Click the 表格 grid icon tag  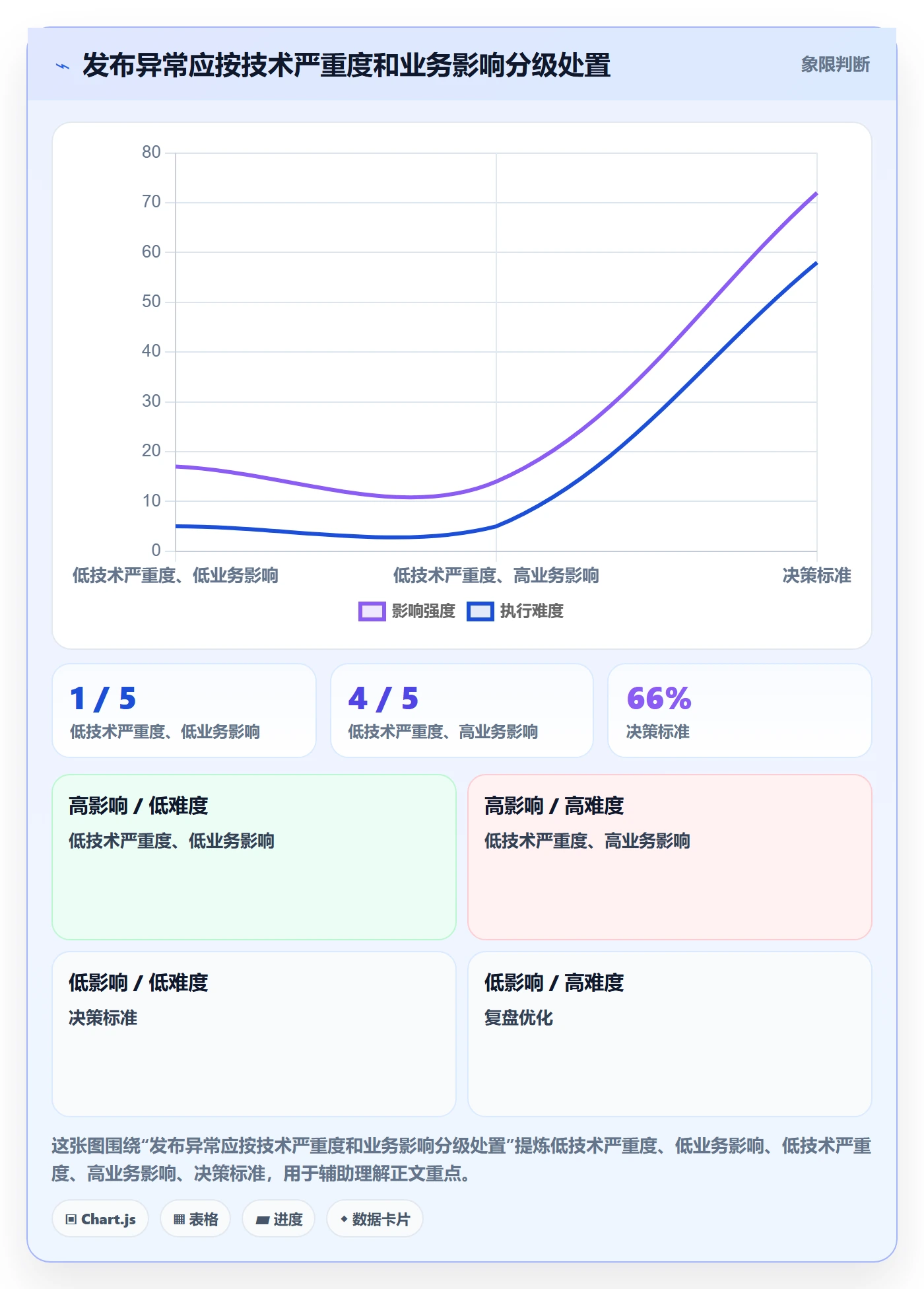(195, 1219)
